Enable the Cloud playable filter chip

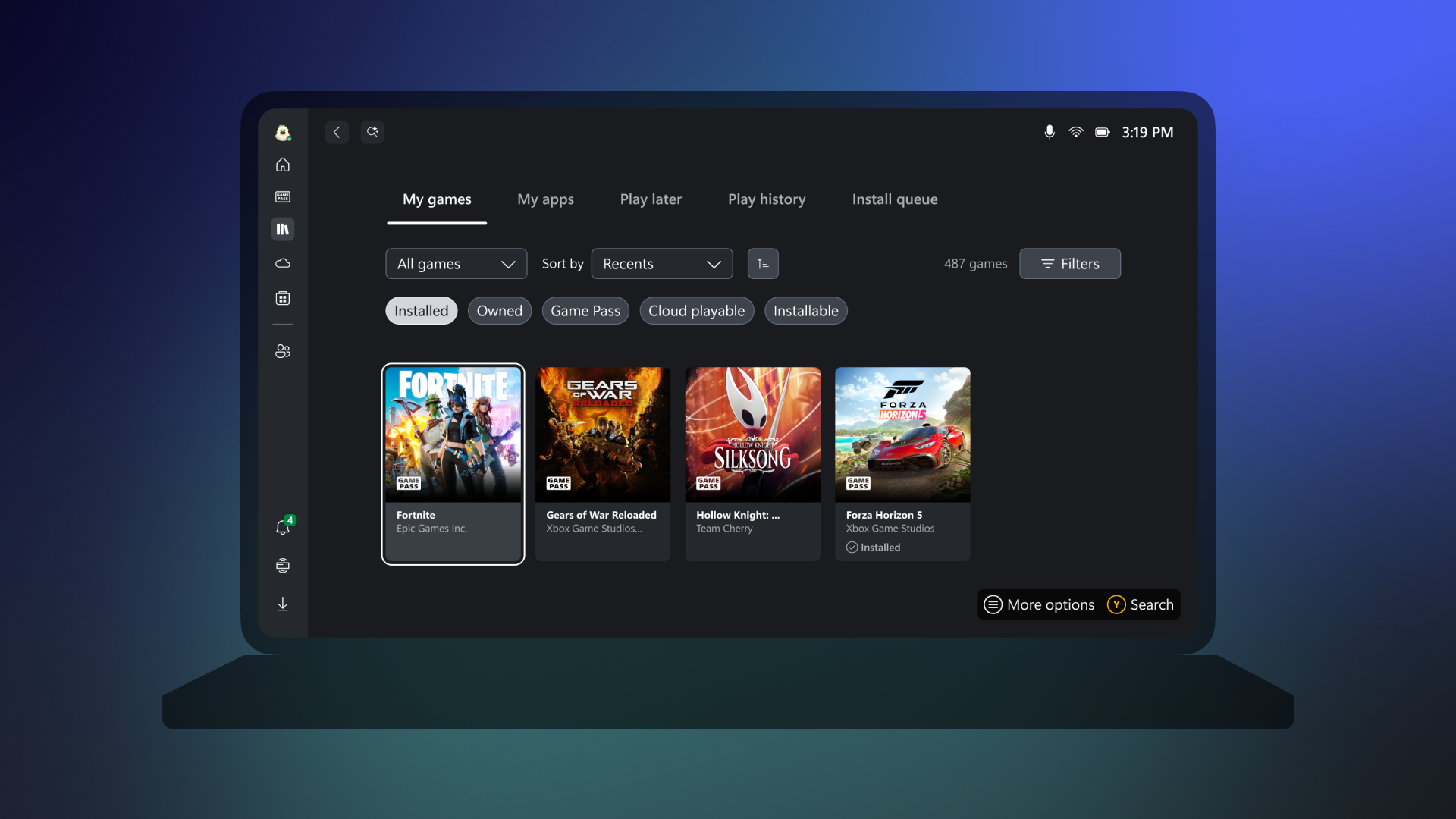click(x=696, y=310)
